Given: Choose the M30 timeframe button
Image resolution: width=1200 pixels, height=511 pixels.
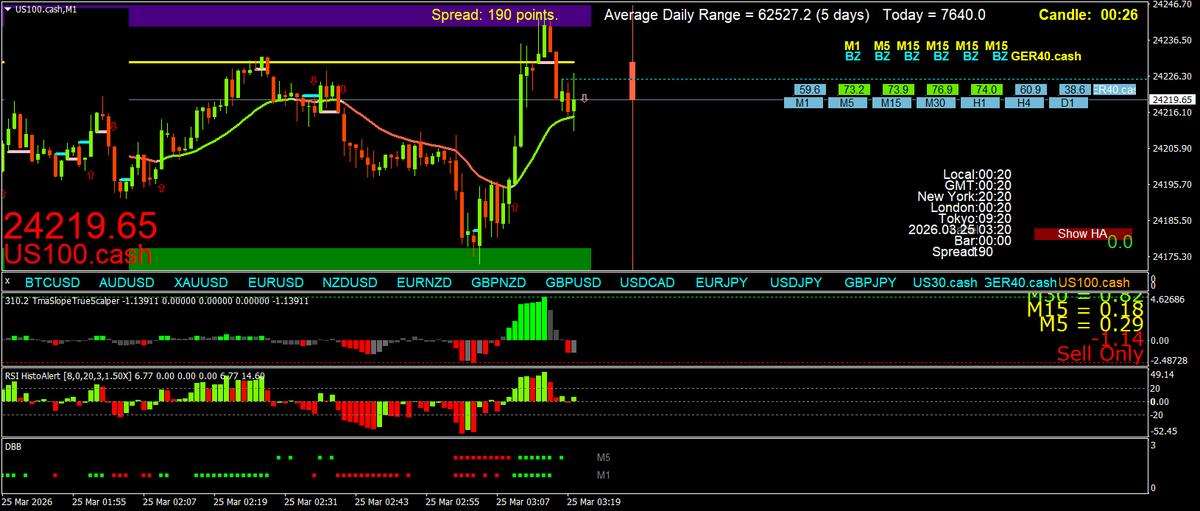Looking at the screenshot, I should [935, 102].
